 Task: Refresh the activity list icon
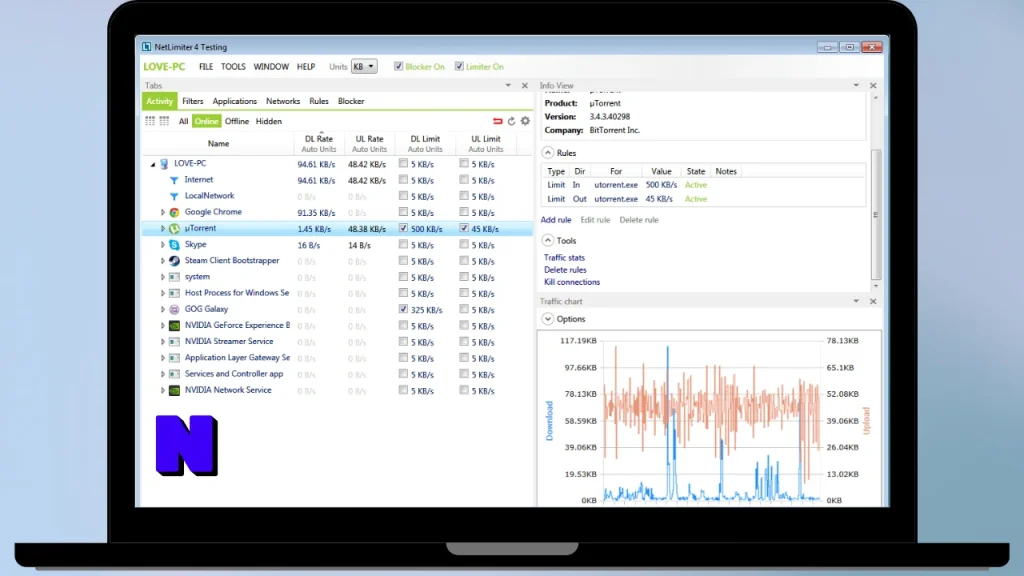click(511, 121)
